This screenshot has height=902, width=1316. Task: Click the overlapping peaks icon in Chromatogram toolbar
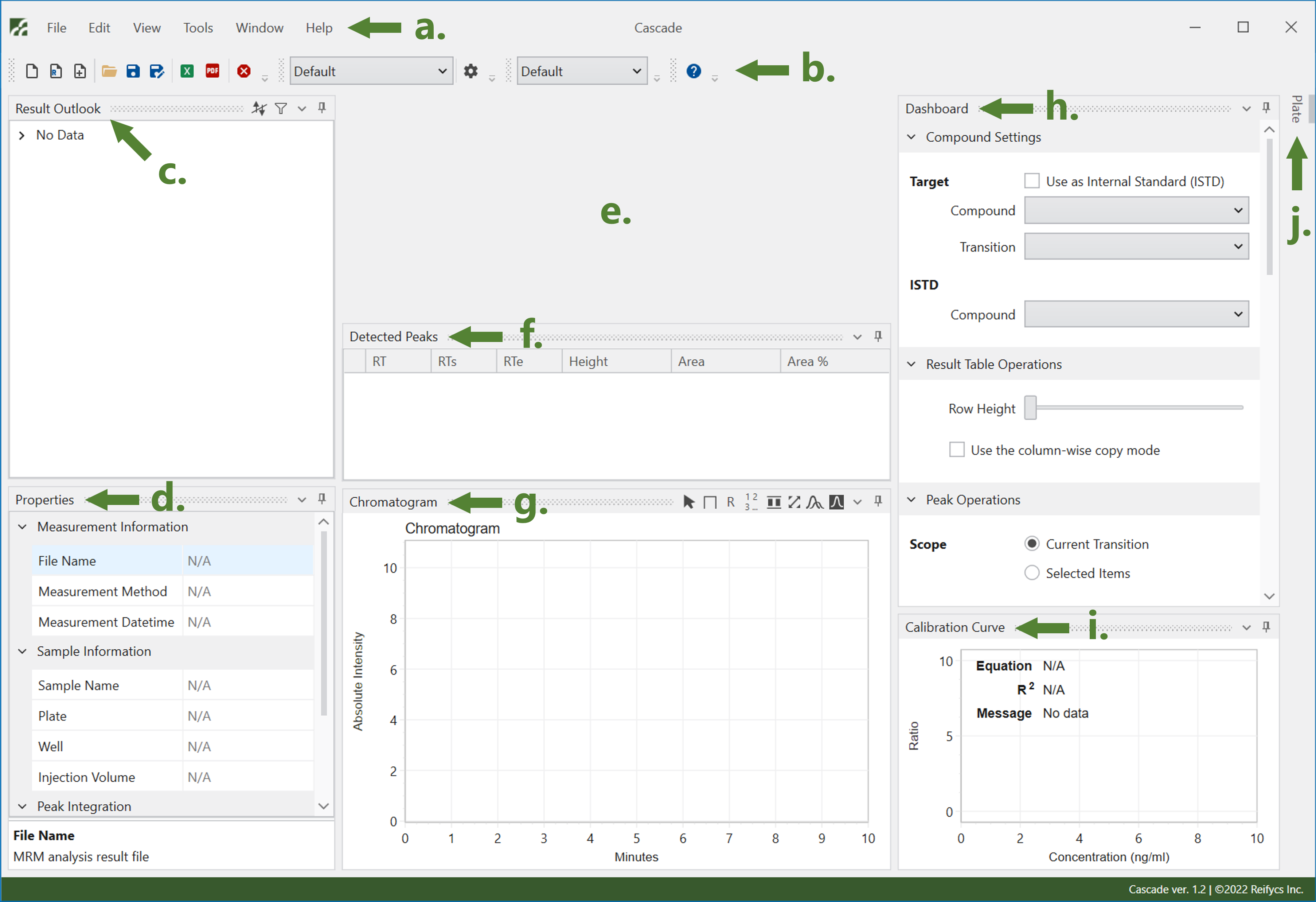(x=814, y=502)
